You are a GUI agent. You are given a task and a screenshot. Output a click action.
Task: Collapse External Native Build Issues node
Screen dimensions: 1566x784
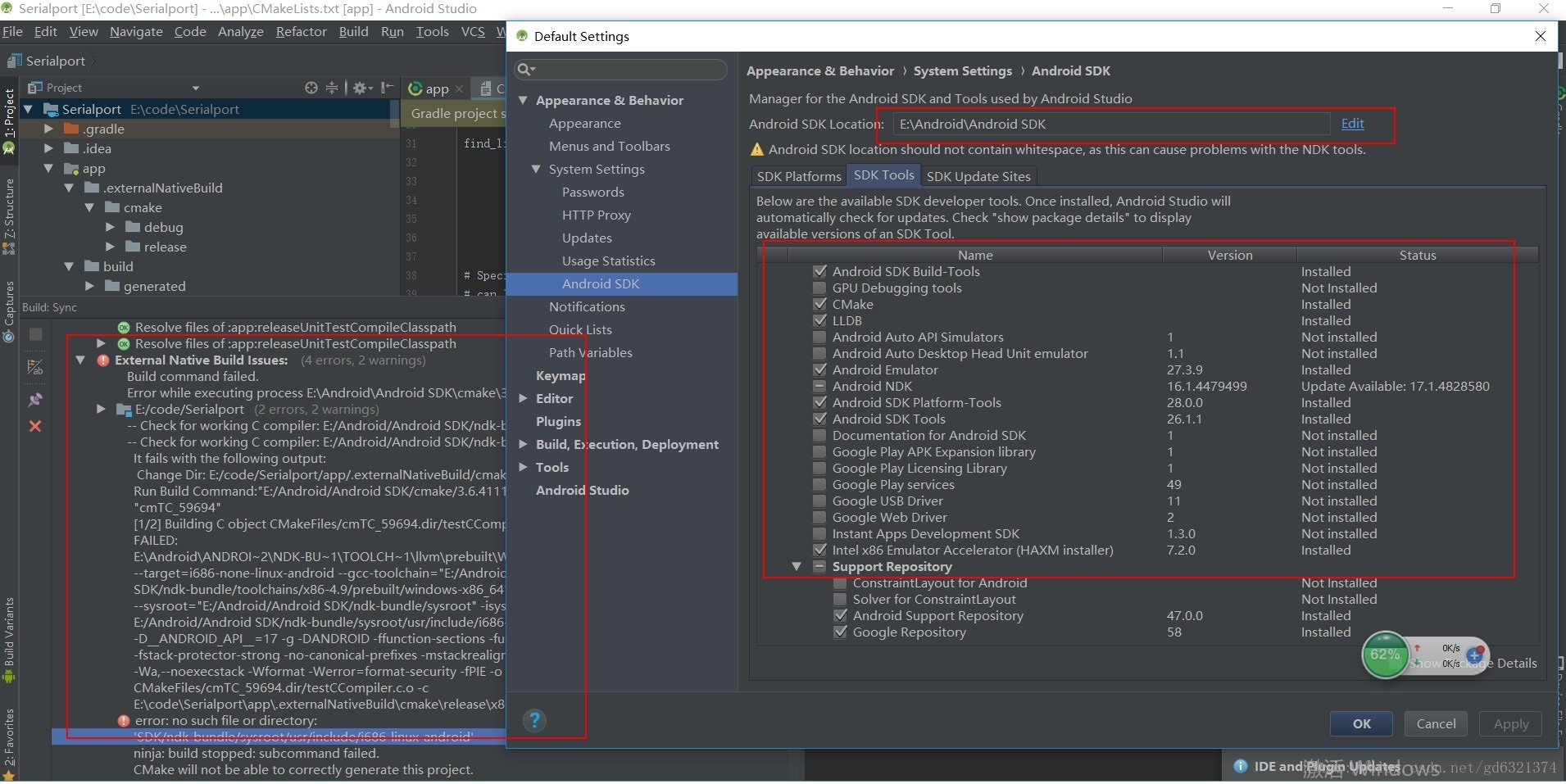click(x=81, y=360)
